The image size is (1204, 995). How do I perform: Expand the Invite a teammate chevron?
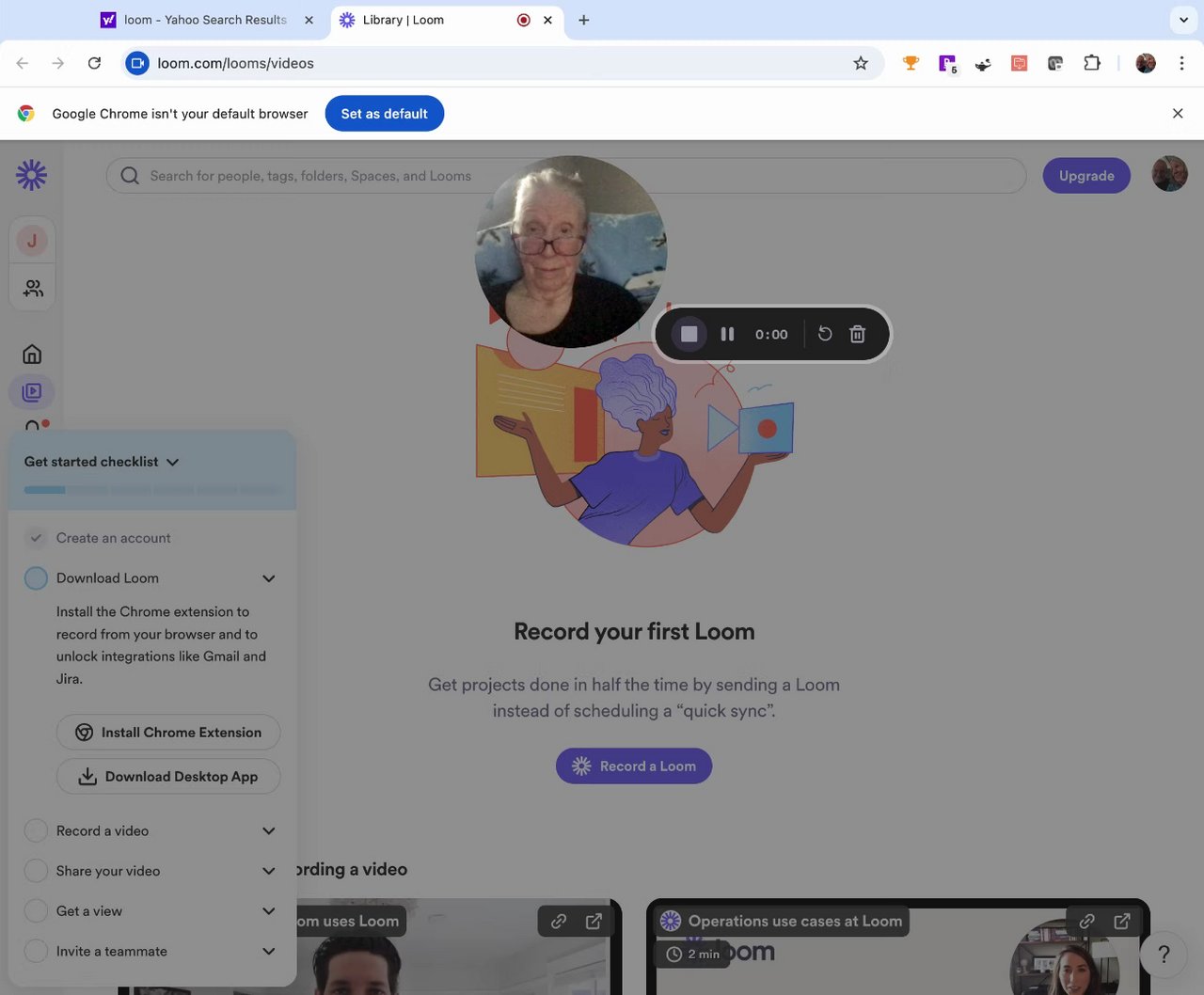click(x=269, y=951)
